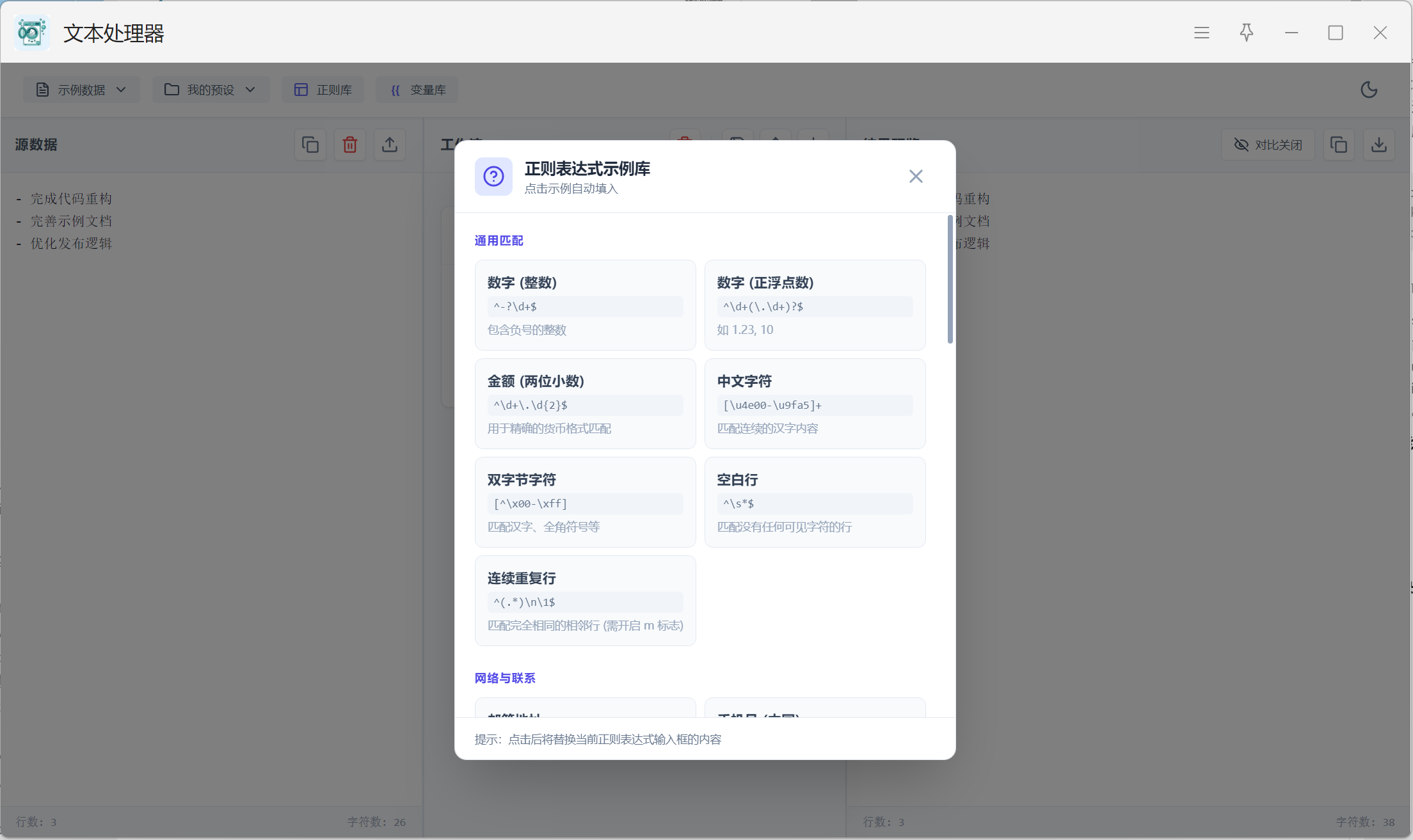Viewport: 1413px width, 840px height.
Task: Select the 数字 (整数) regex example
Action: (585, 305)
